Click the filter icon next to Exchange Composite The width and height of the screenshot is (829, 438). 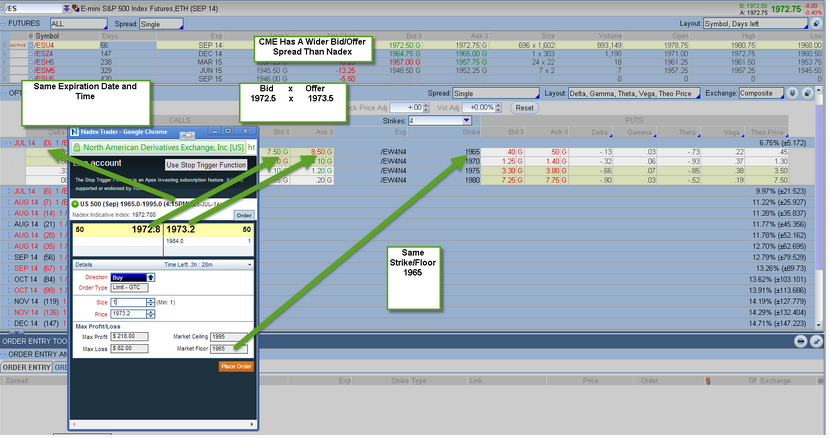click(792, 94)
